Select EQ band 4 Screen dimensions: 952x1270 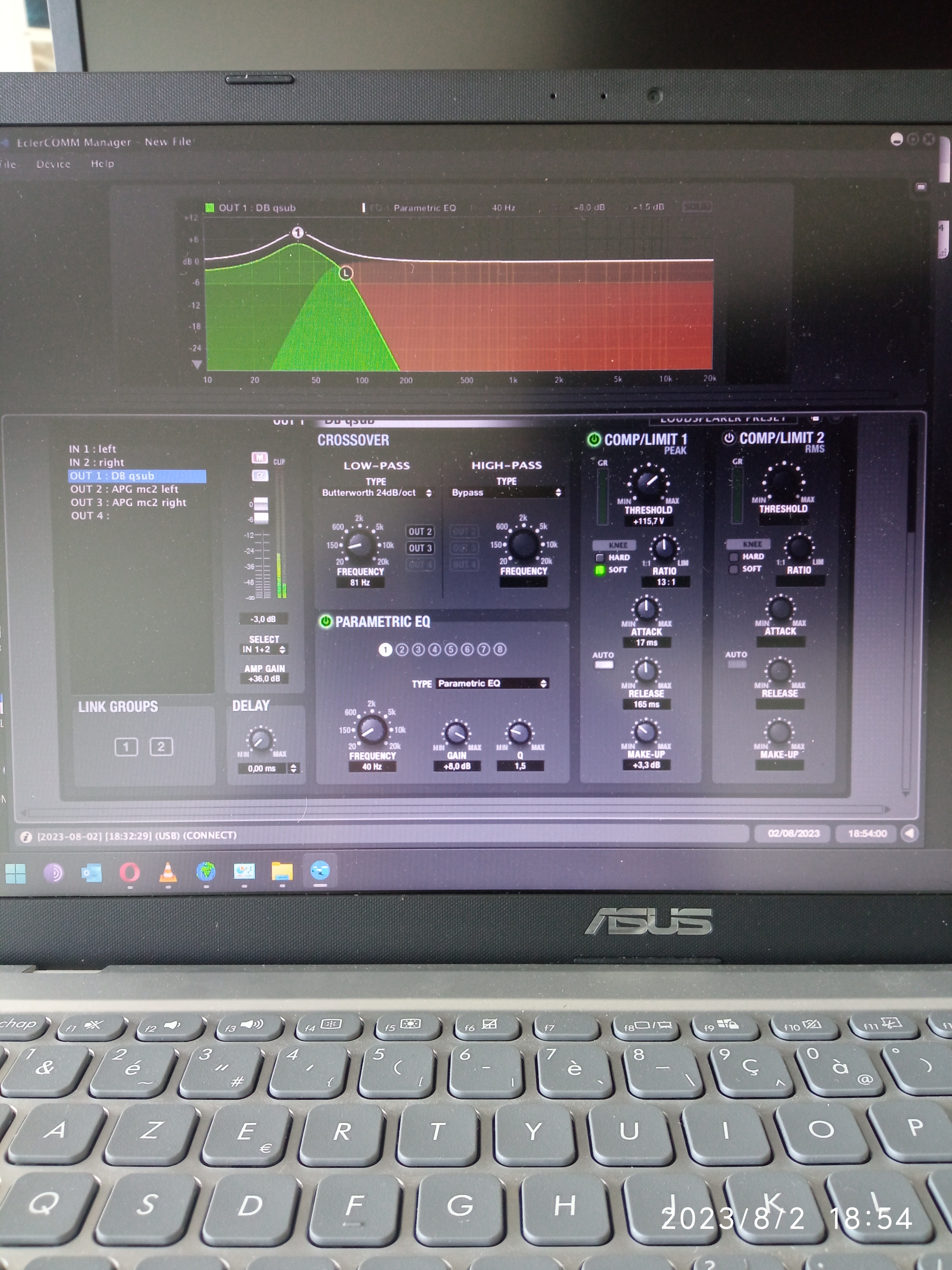click(x=435, y=649)
